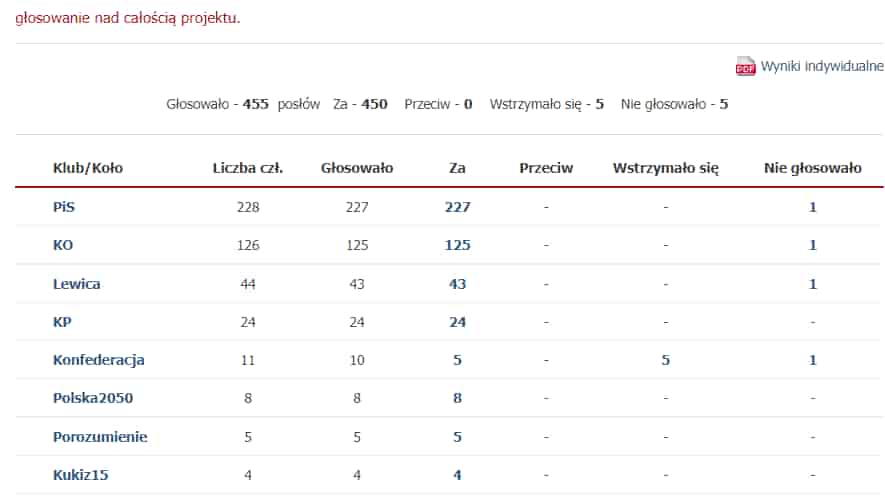
Task: Click the PDF icon next to Wyniki indywidualne
Action: [746, 67]
